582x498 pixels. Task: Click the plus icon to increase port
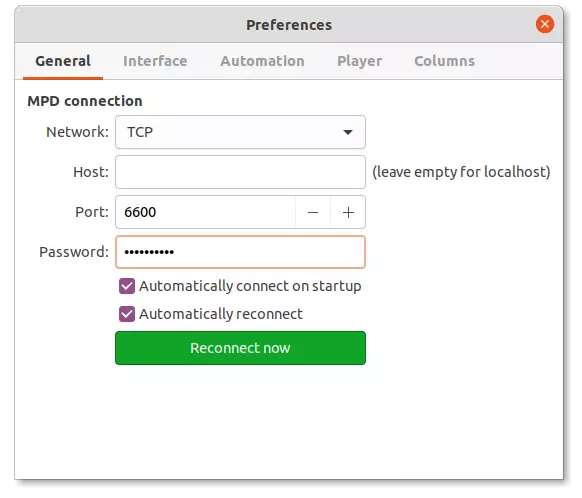(348, 212)
